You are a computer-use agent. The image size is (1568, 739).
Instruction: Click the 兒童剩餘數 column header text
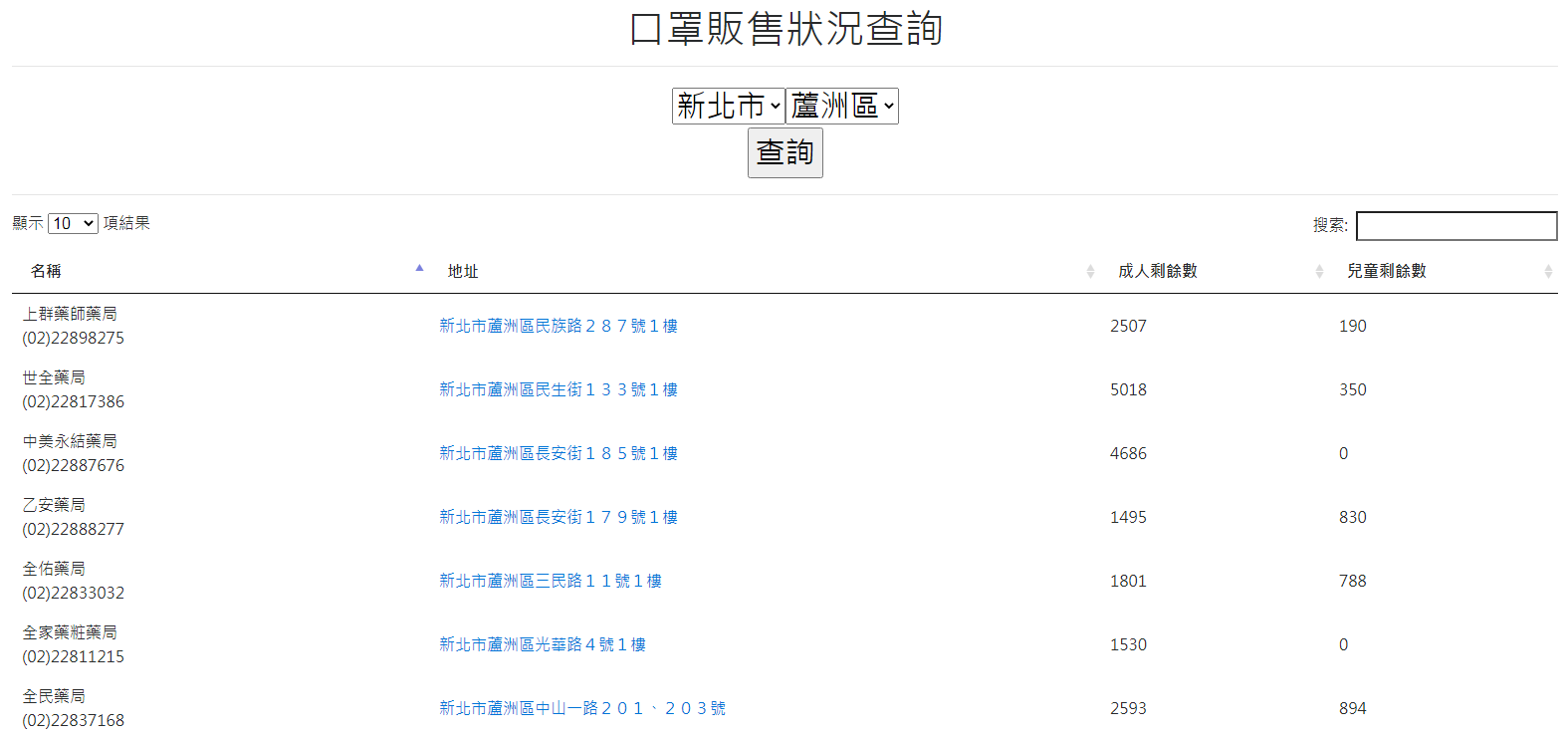[1386, 271]
